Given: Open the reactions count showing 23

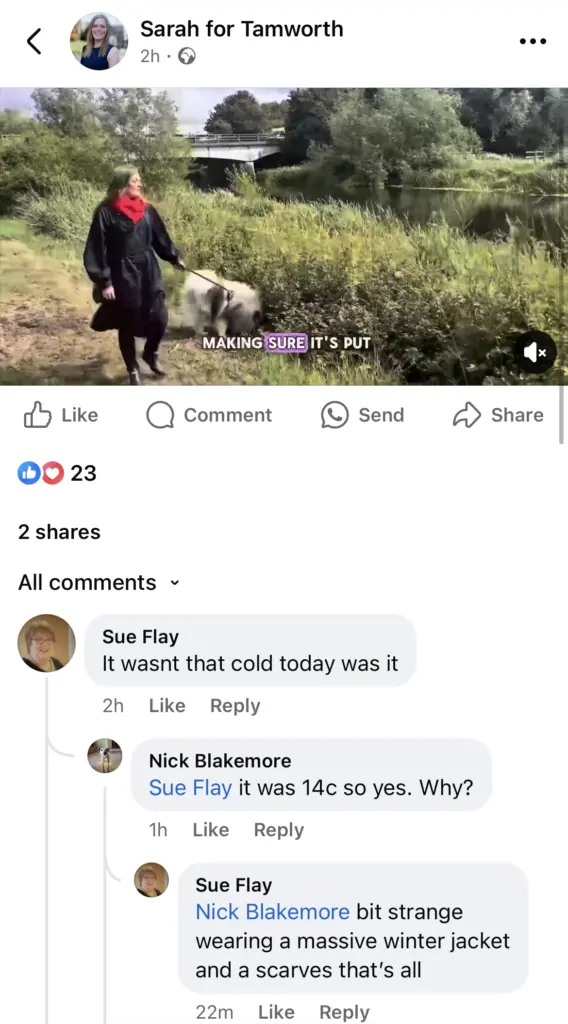Looking at the screenshot, I should tap(57, 473).
